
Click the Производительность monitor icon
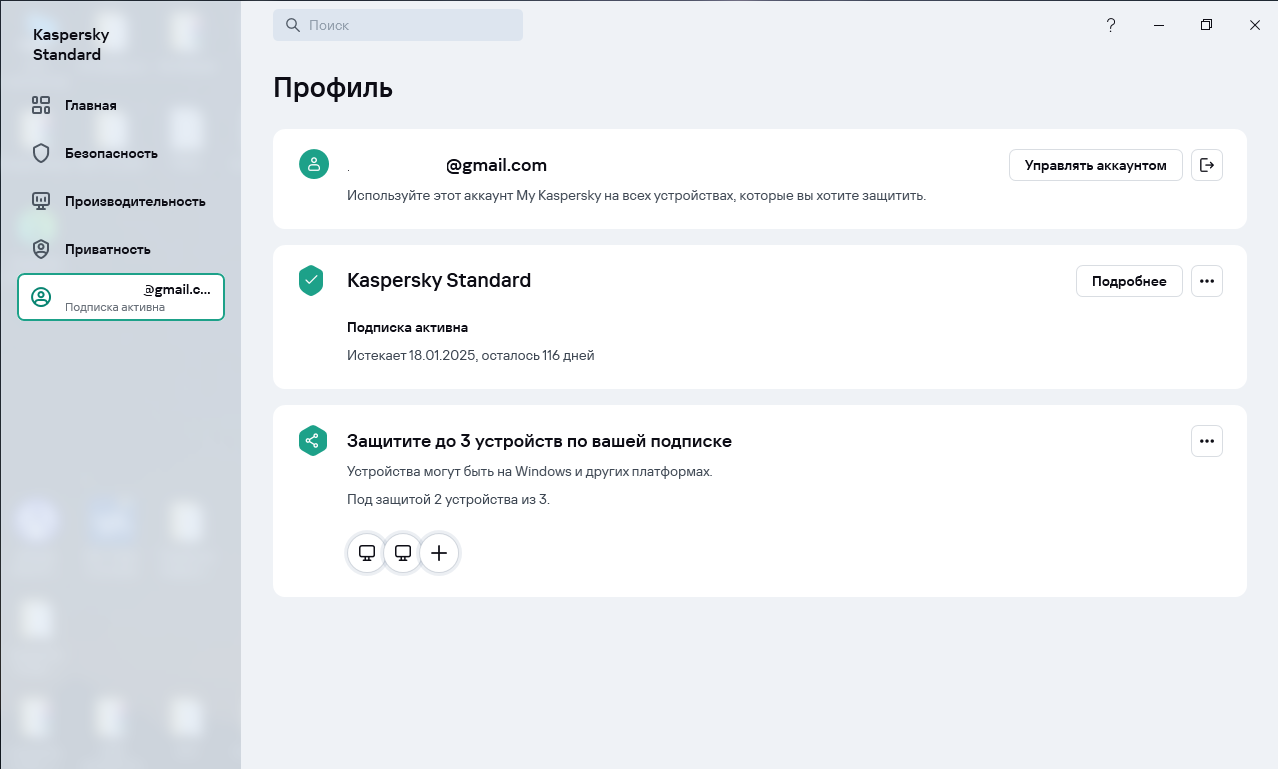41,201
